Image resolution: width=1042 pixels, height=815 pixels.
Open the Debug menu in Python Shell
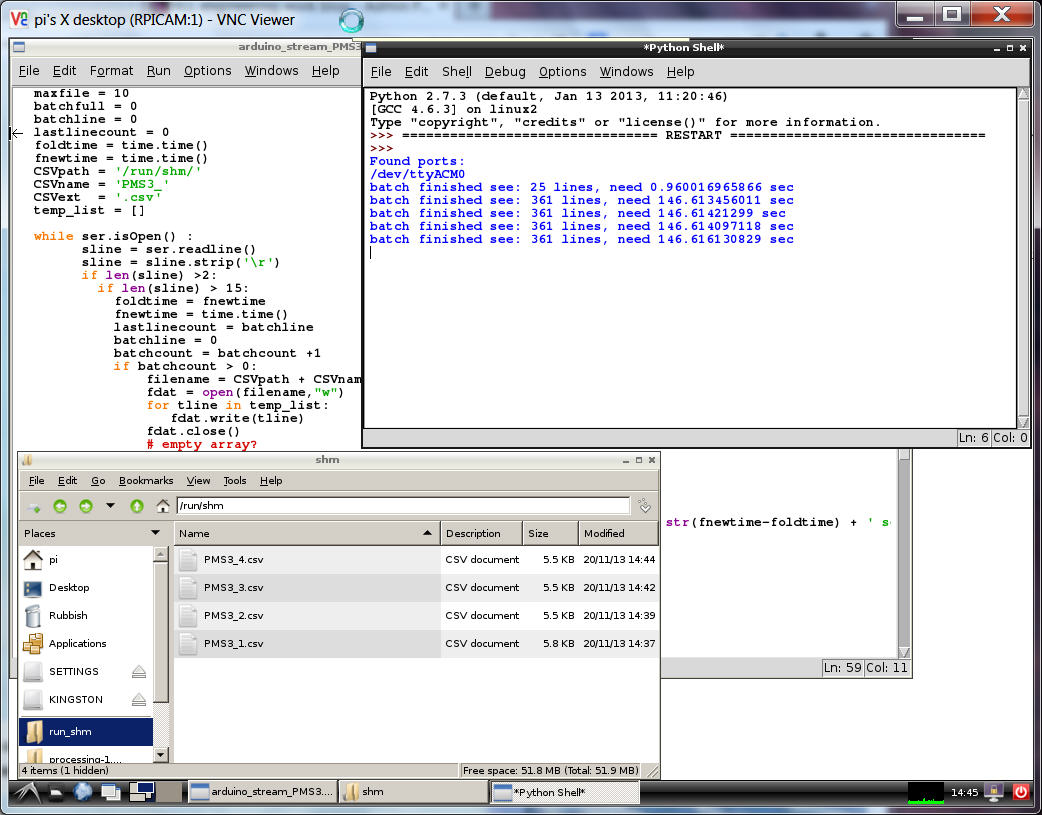[x=505, y=72]
